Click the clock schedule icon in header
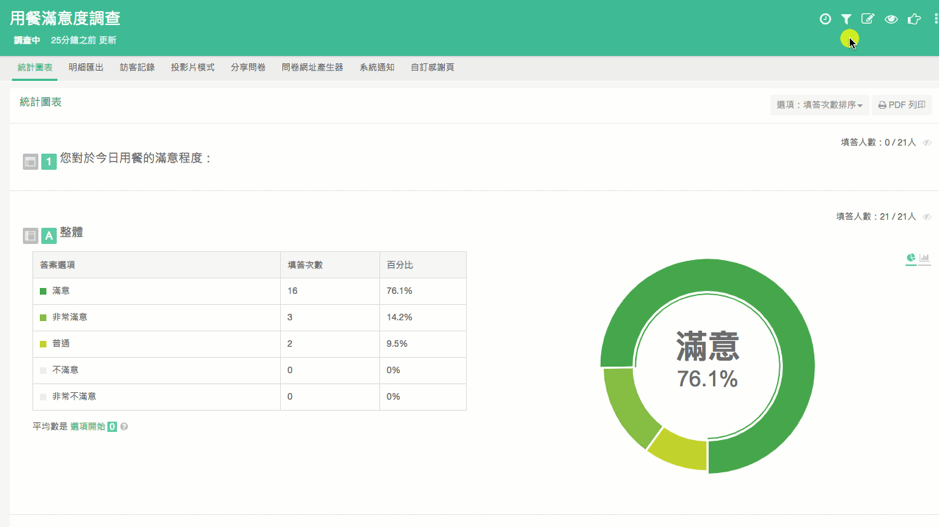 (x=825, y=19)
